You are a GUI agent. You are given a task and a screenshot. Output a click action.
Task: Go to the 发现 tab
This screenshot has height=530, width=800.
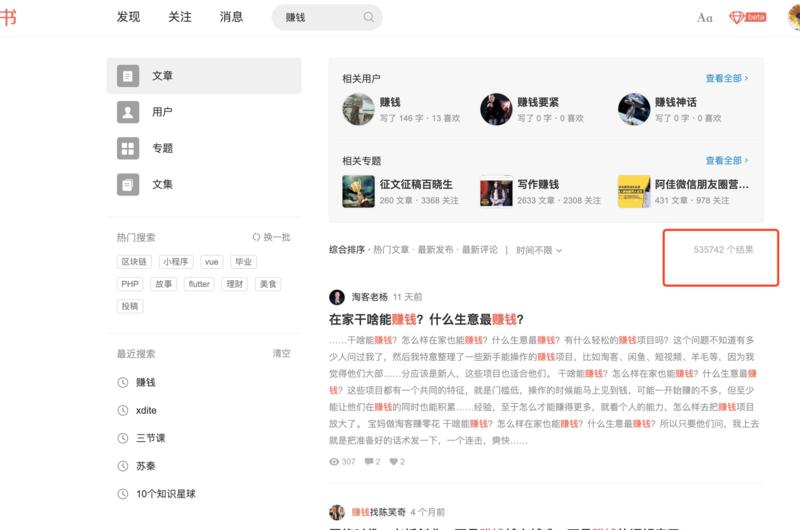tap(128, 17)
